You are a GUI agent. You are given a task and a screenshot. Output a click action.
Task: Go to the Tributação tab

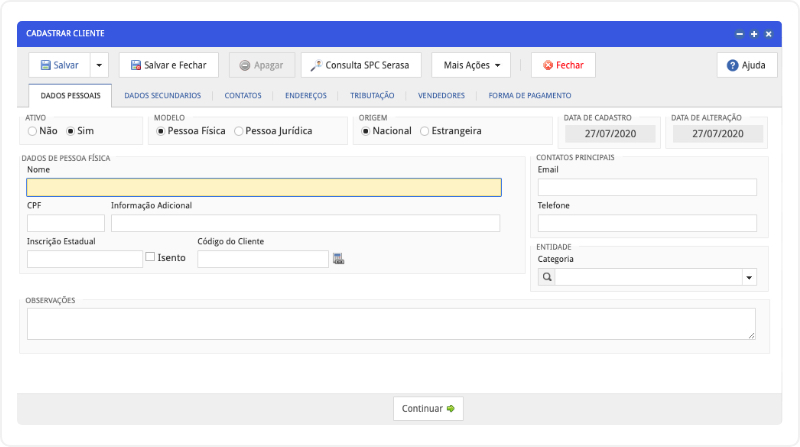point(372,96)
